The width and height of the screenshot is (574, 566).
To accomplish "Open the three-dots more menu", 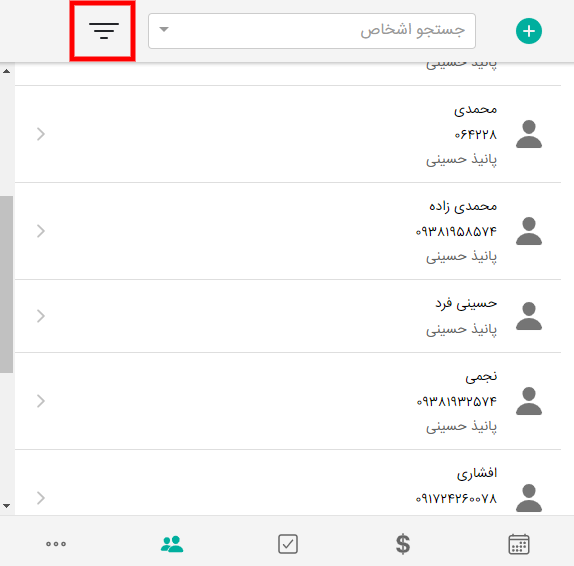I will click(x=56, y=544).
